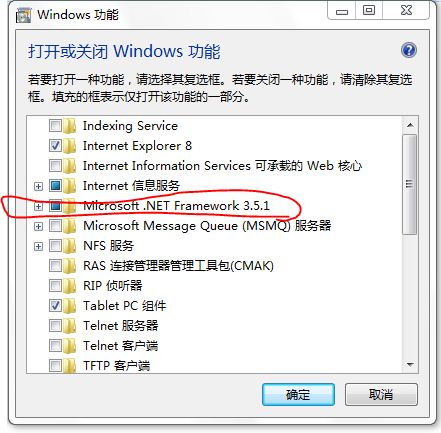
Task: Uncheck the Internet Explorer 8 checkbox
Action: coord(55,146)
